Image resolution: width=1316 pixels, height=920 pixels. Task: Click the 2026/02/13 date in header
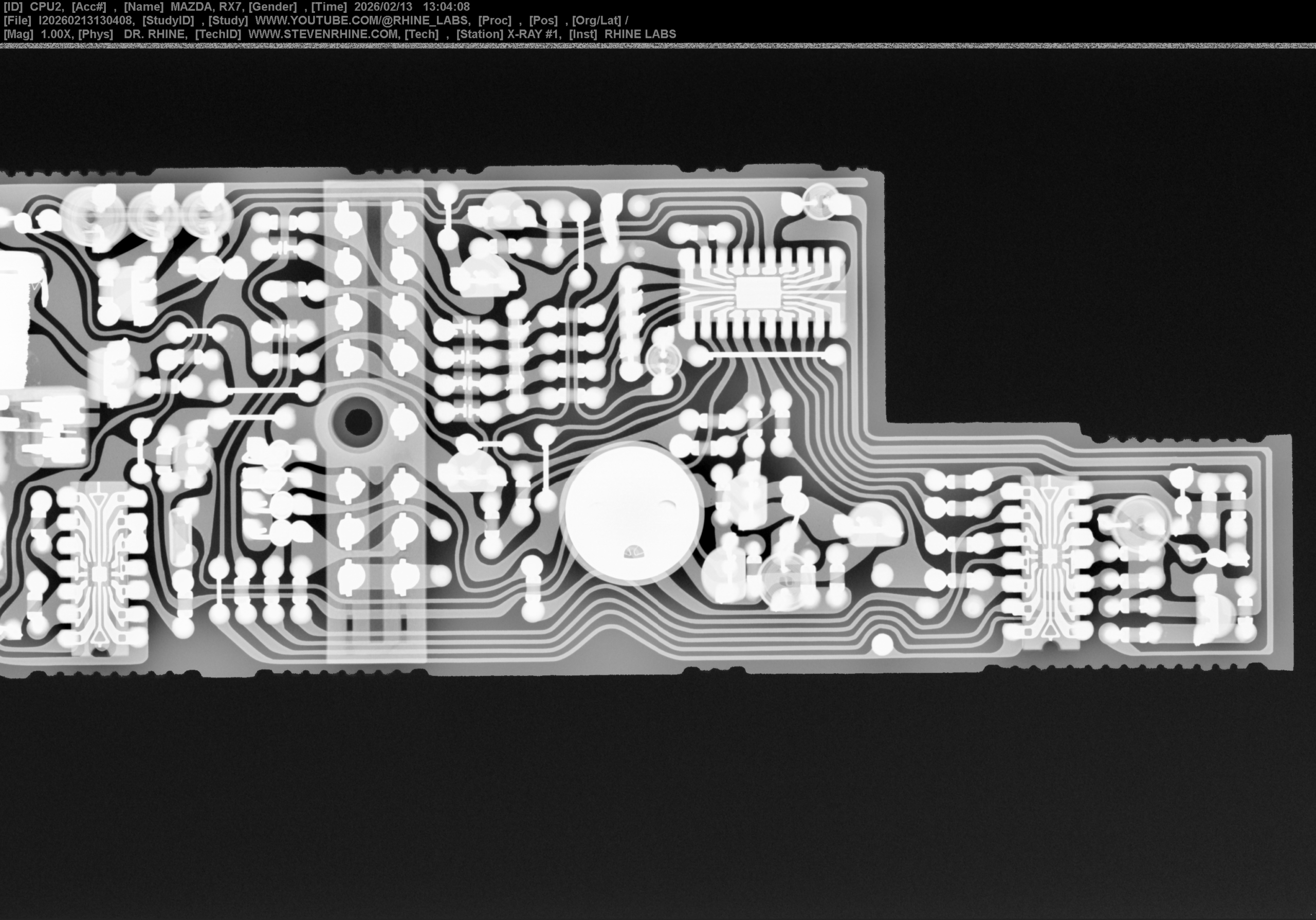[x=383, y=7]
